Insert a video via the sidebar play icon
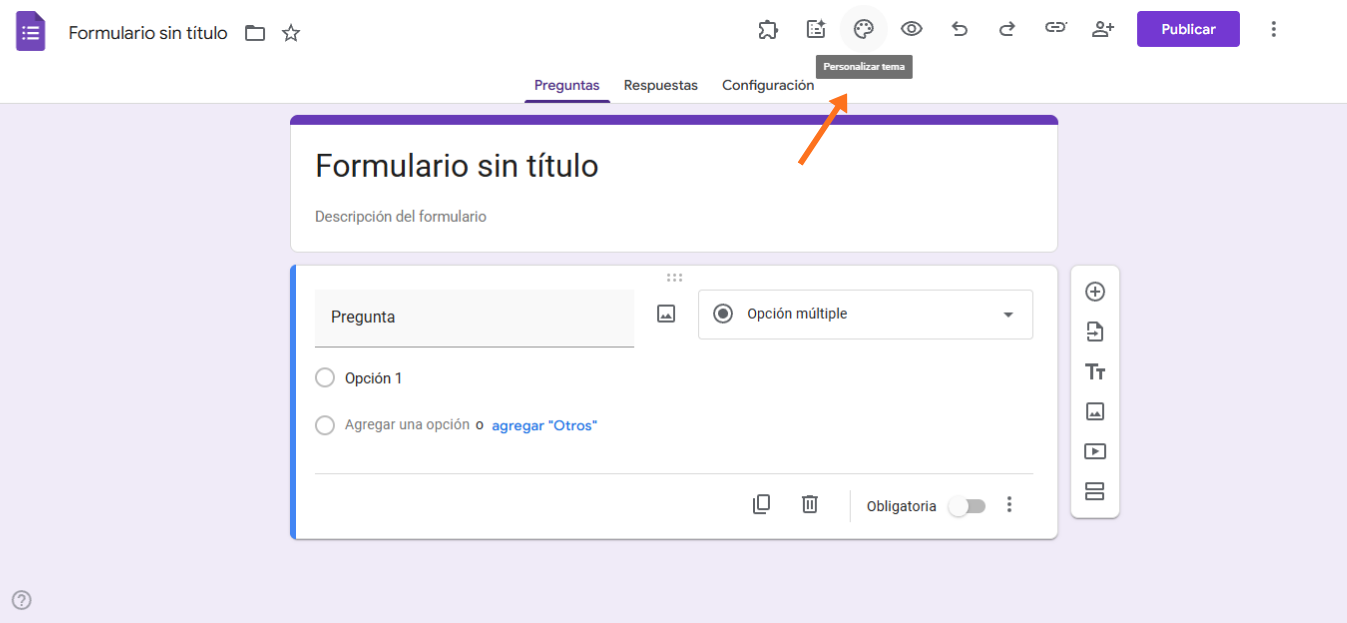 [1095, 451]
